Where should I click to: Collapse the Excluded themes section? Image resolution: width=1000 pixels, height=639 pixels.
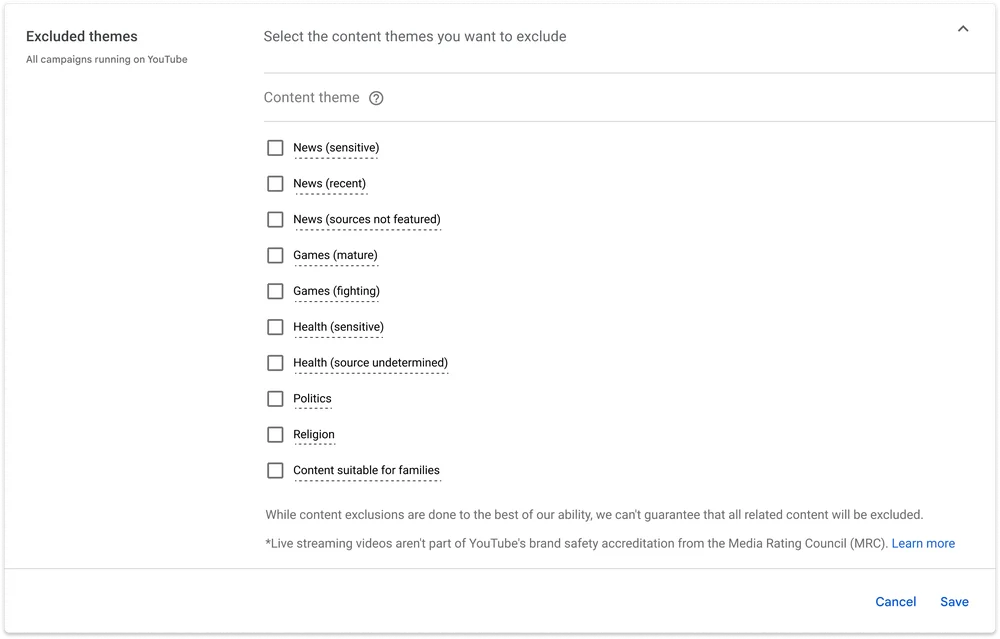tap(963, 29)
